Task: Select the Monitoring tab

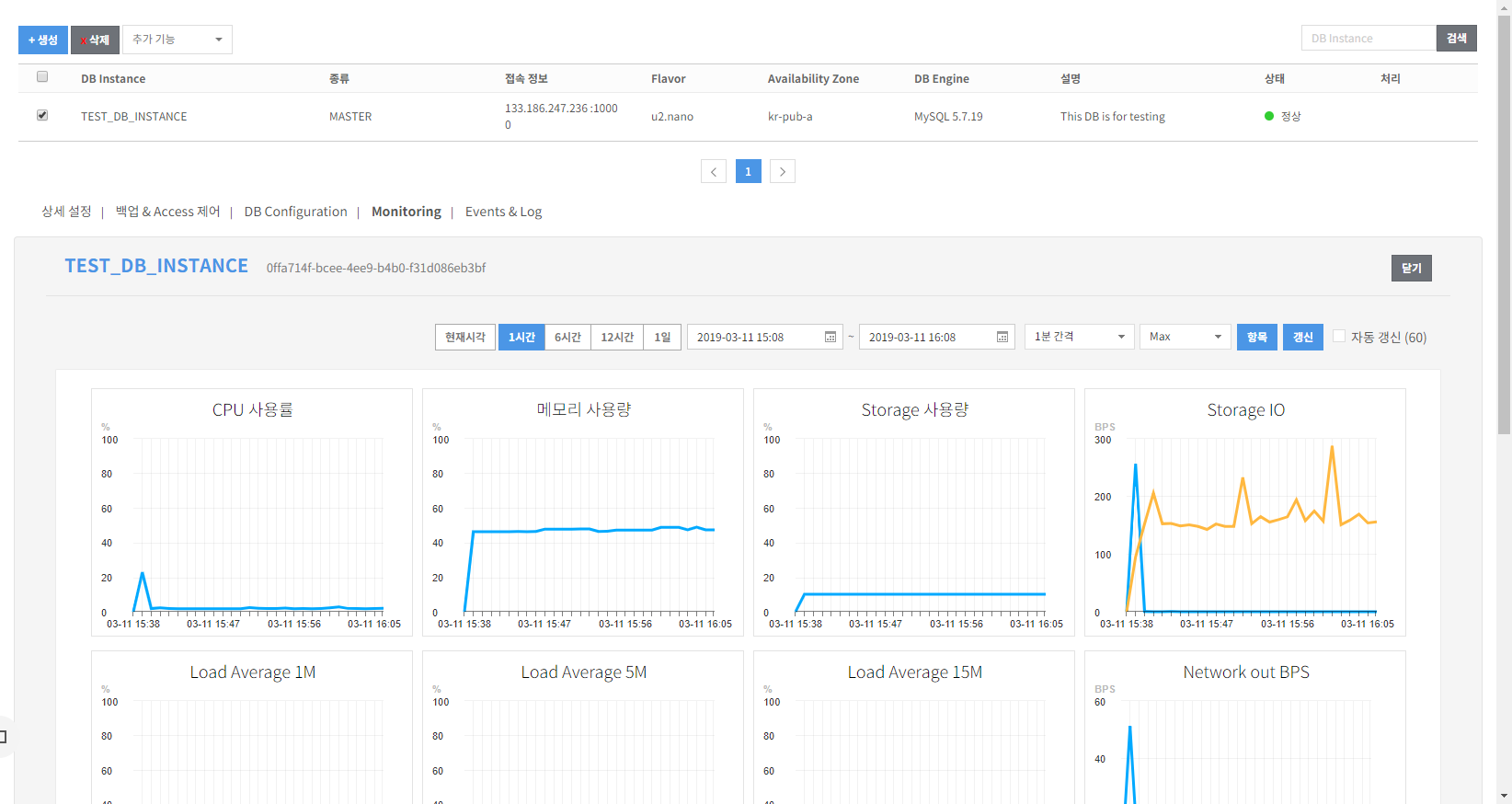Action: [407, 212]
